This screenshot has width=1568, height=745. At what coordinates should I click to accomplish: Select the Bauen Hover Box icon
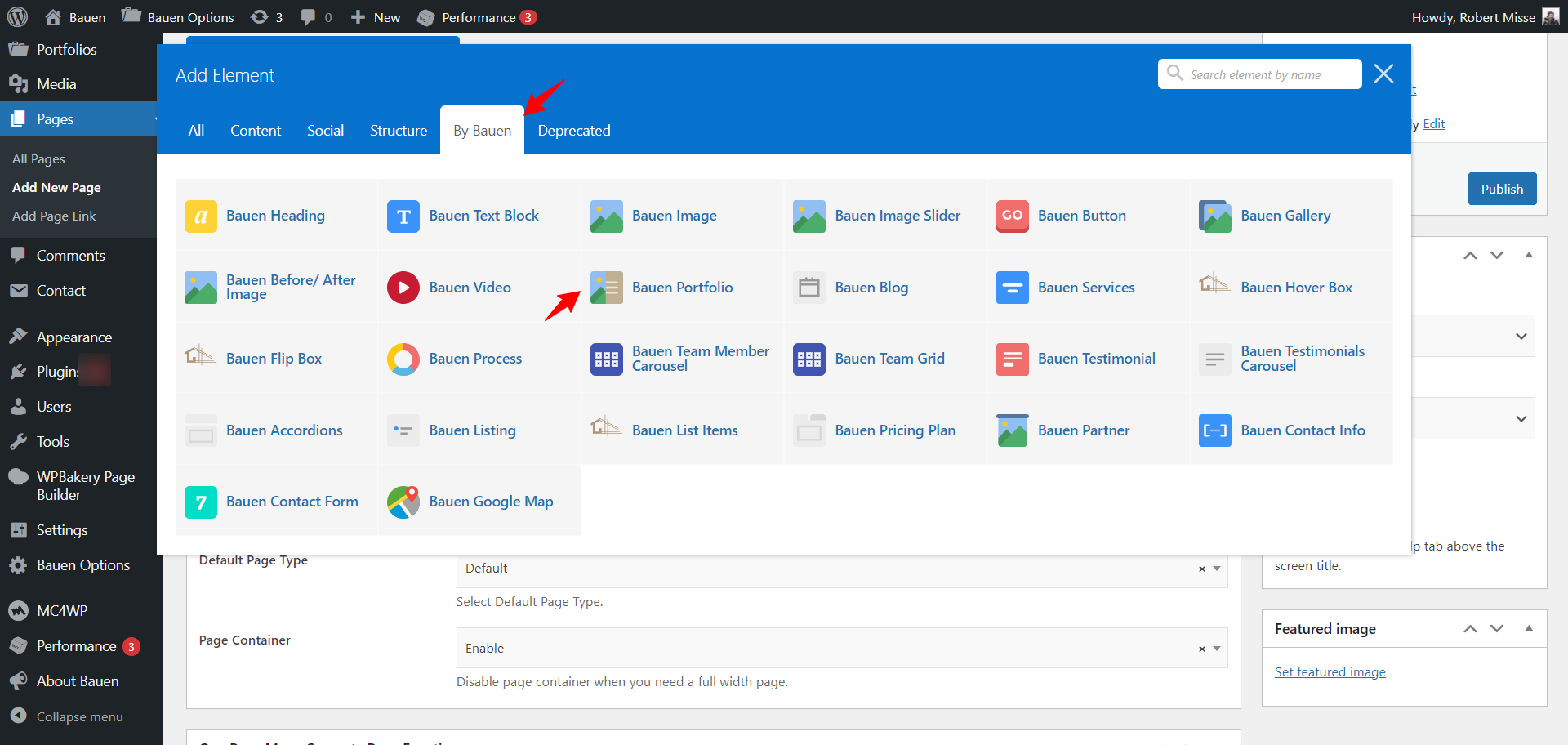pos(1215,284)
